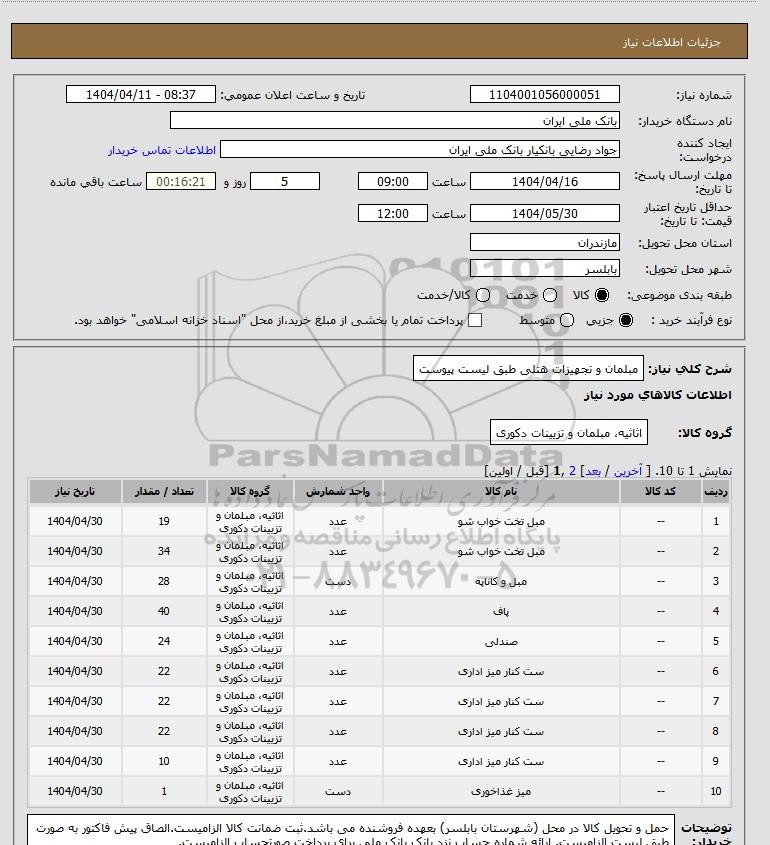Viewport: 770px width, 845px height.
Task: Click the کد کالا column header
Action: coord(661,491)
